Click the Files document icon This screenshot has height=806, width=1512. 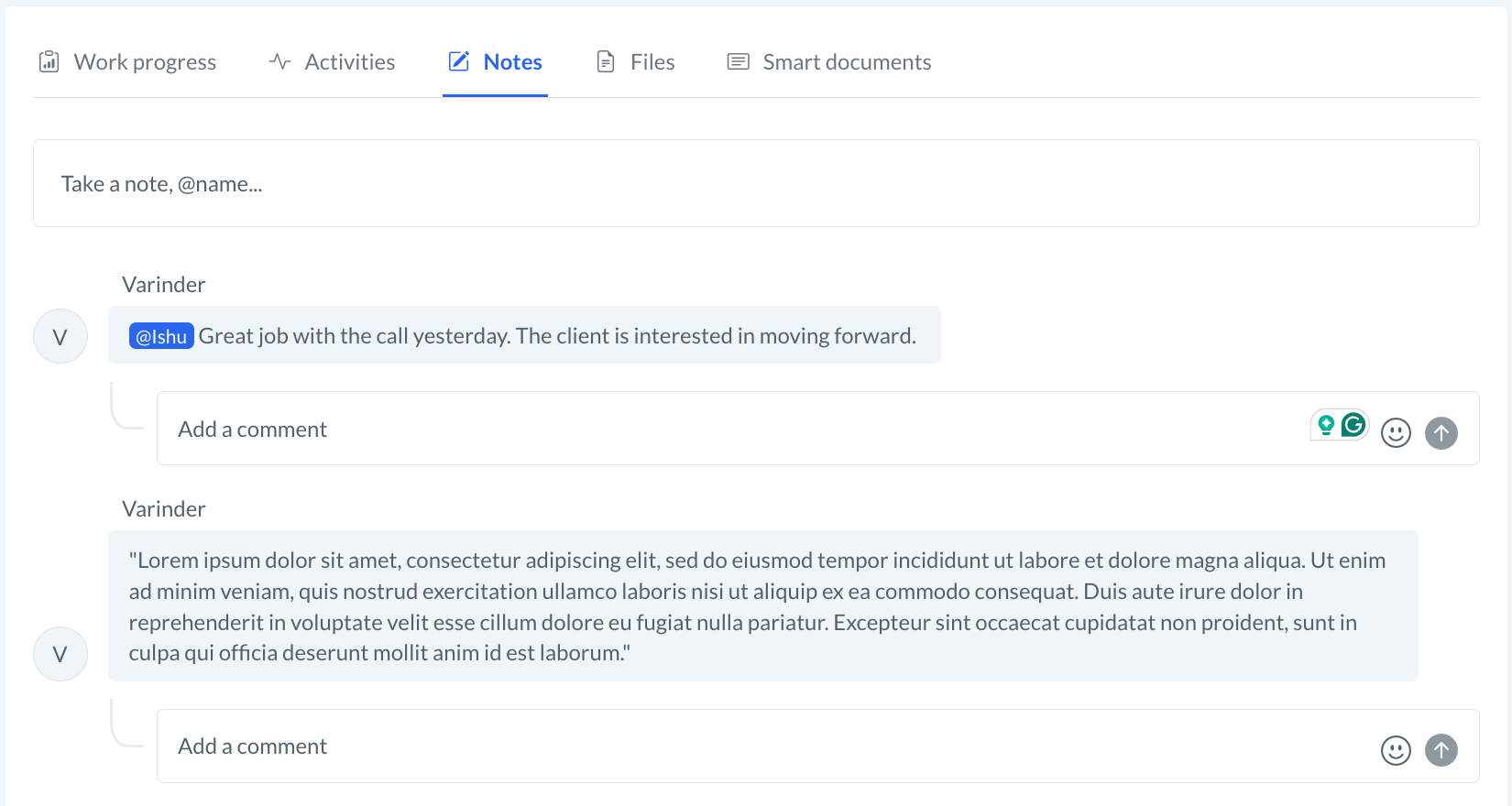point(606,62)
